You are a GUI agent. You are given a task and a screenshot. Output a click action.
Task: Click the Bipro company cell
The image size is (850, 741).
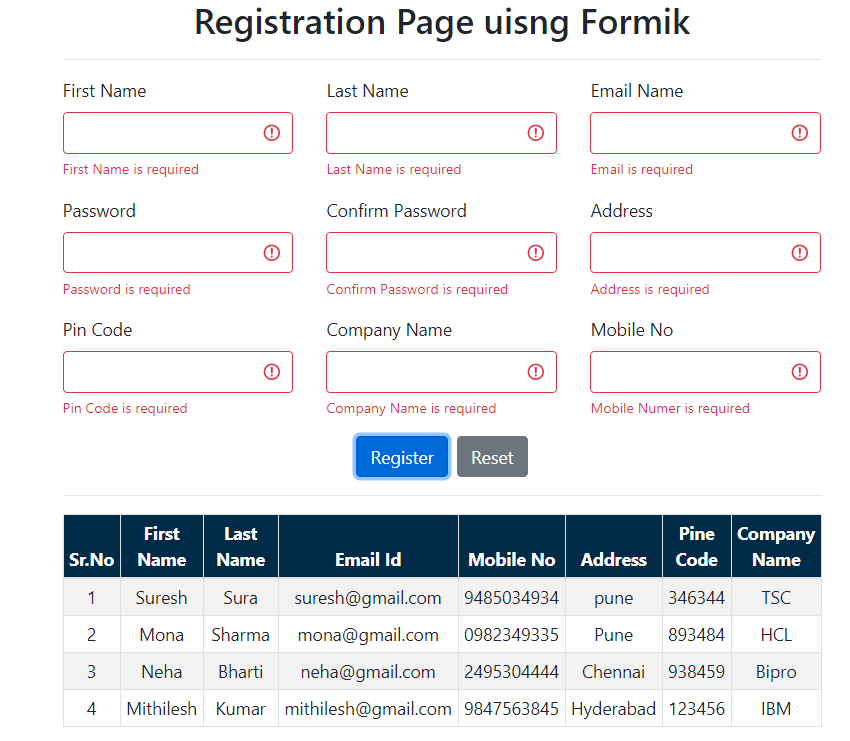[776, 672]
